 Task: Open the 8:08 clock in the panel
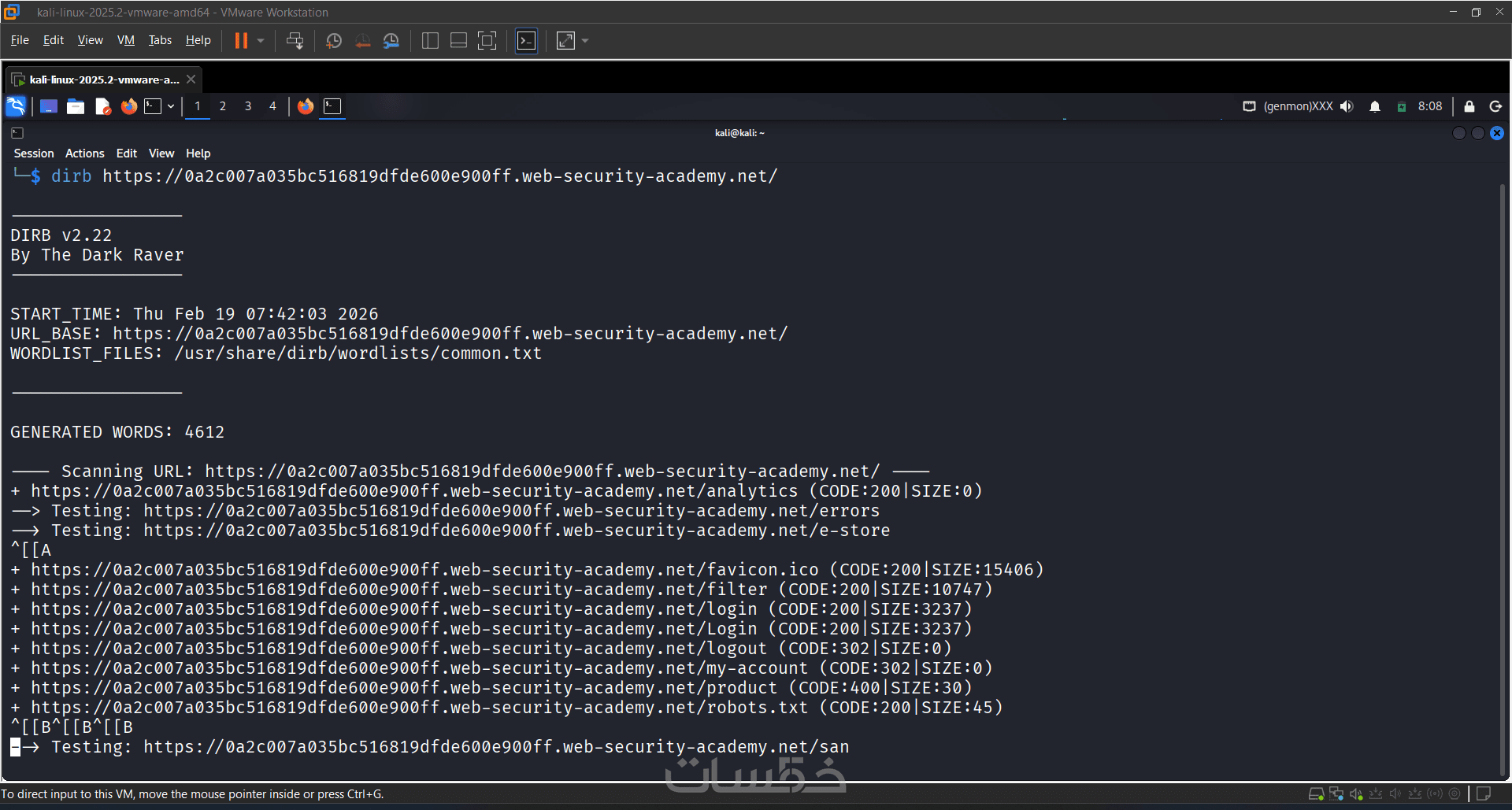pyautogui.click(x=1430, y=106)
